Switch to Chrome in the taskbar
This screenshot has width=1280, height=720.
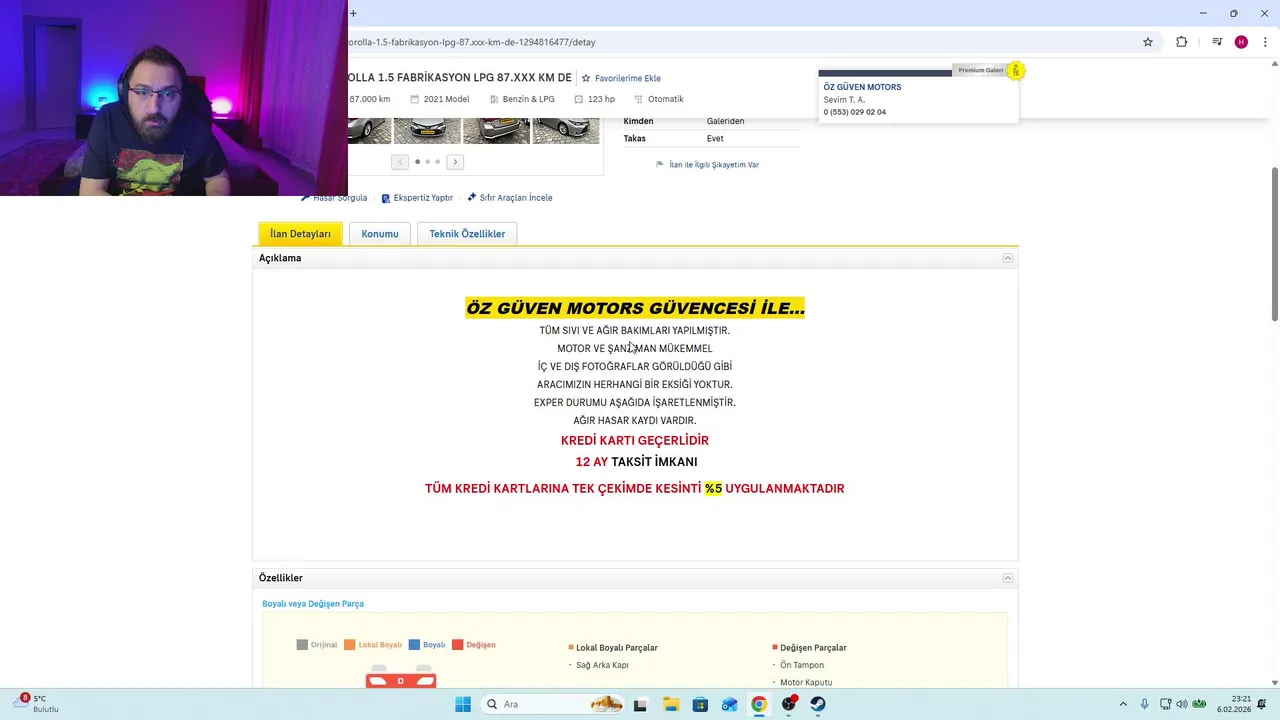tap(759, 704)
